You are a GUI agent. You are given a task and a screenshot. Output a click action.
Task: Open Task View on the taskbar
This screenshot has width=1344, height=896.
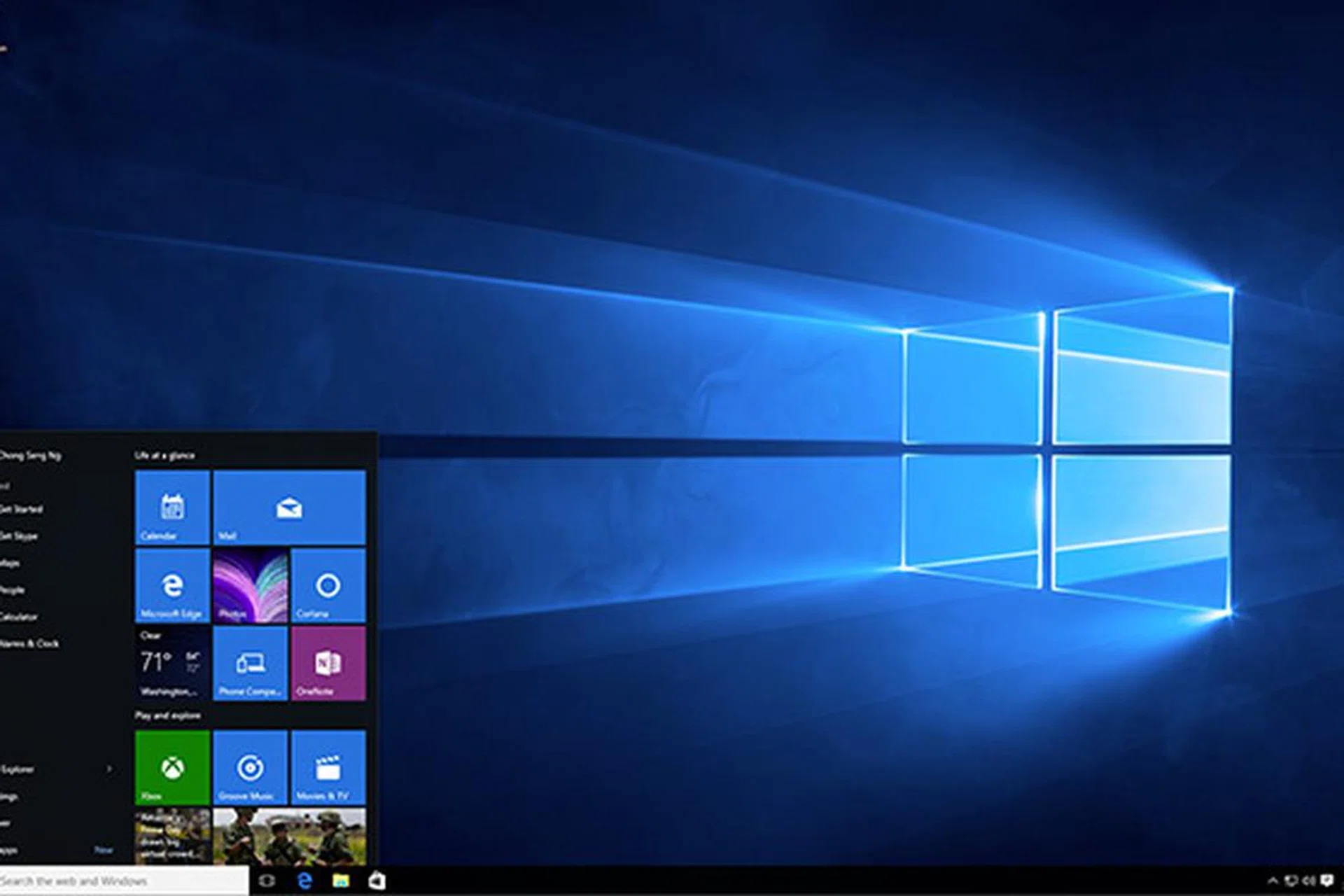tap(267, 881)
